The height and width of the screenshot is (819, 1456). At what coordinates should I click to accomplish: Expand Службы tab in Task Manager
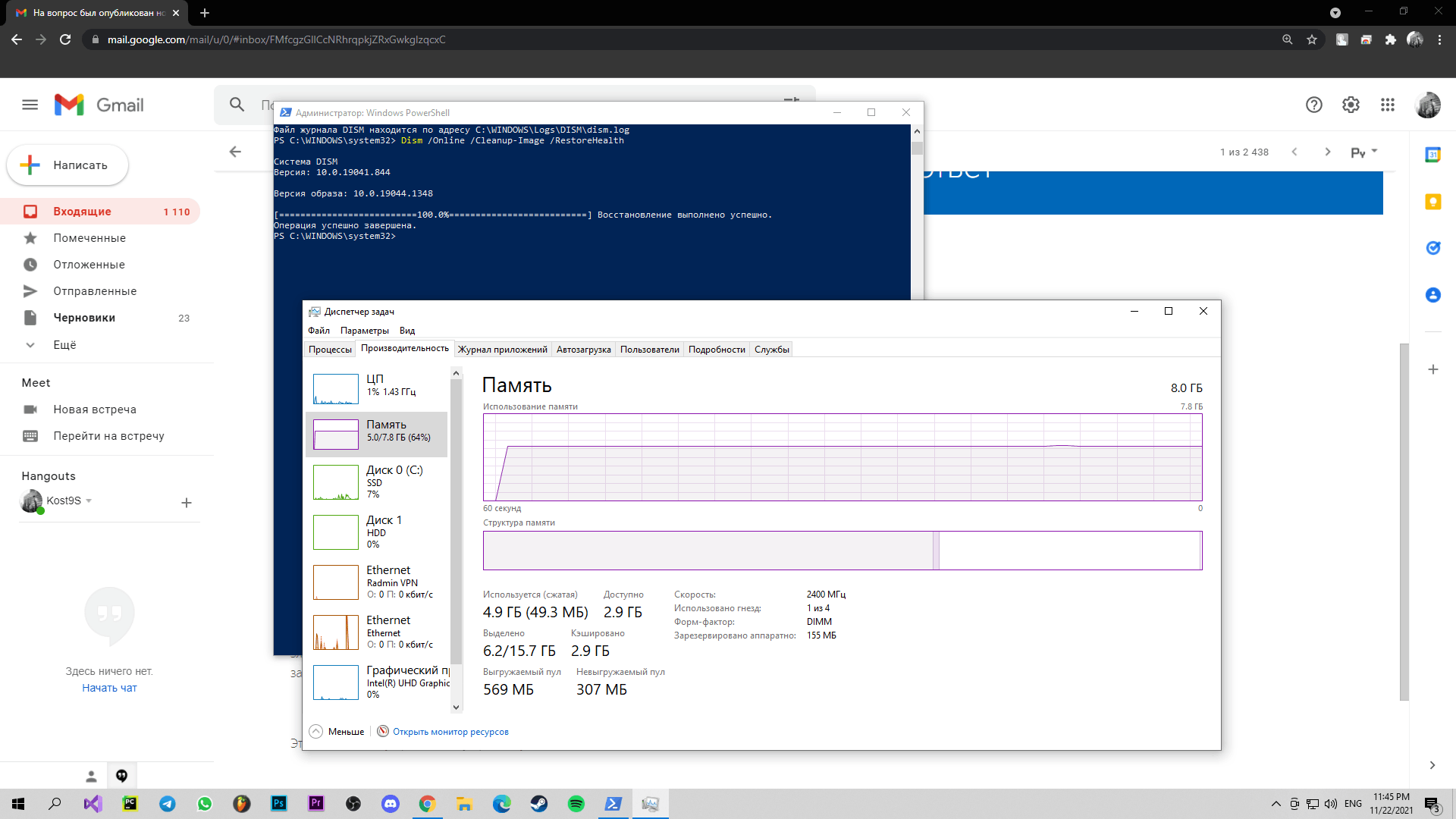[x=771, y=349]
